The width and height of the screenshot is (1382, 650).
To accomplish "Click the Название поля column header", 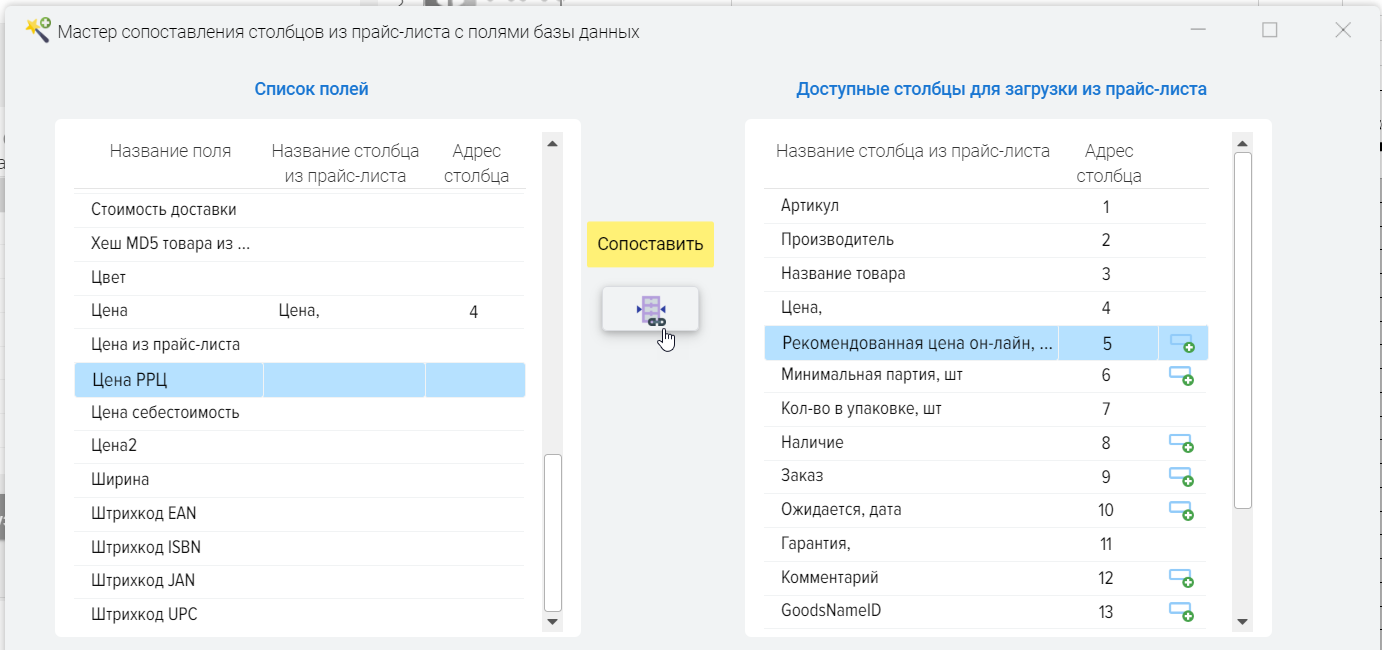I will (170, 152).
